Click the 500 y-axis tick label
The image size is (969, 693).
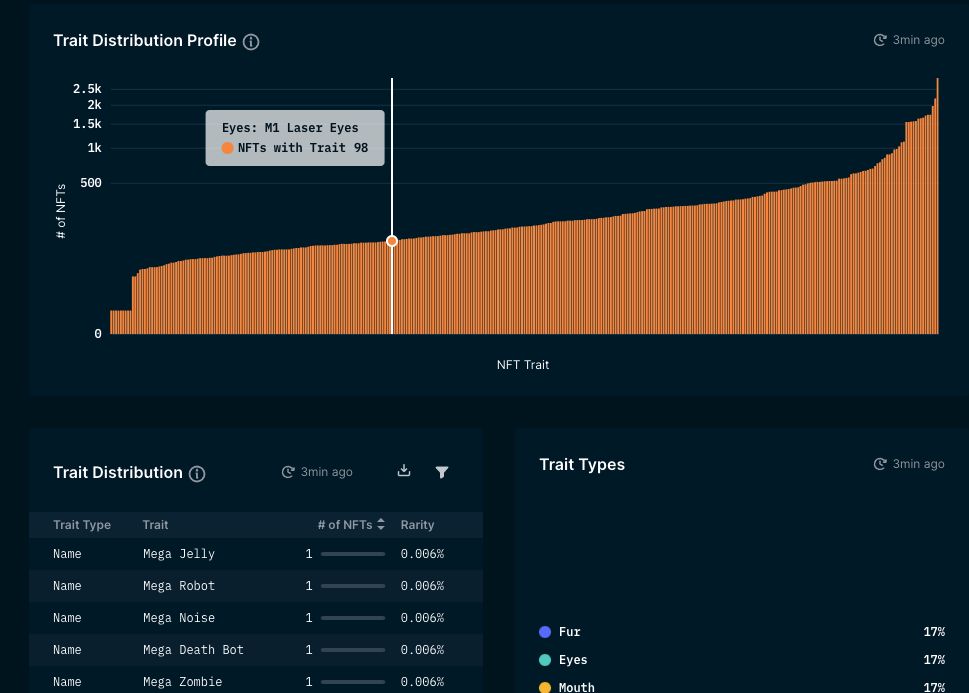tap(91, 183)
